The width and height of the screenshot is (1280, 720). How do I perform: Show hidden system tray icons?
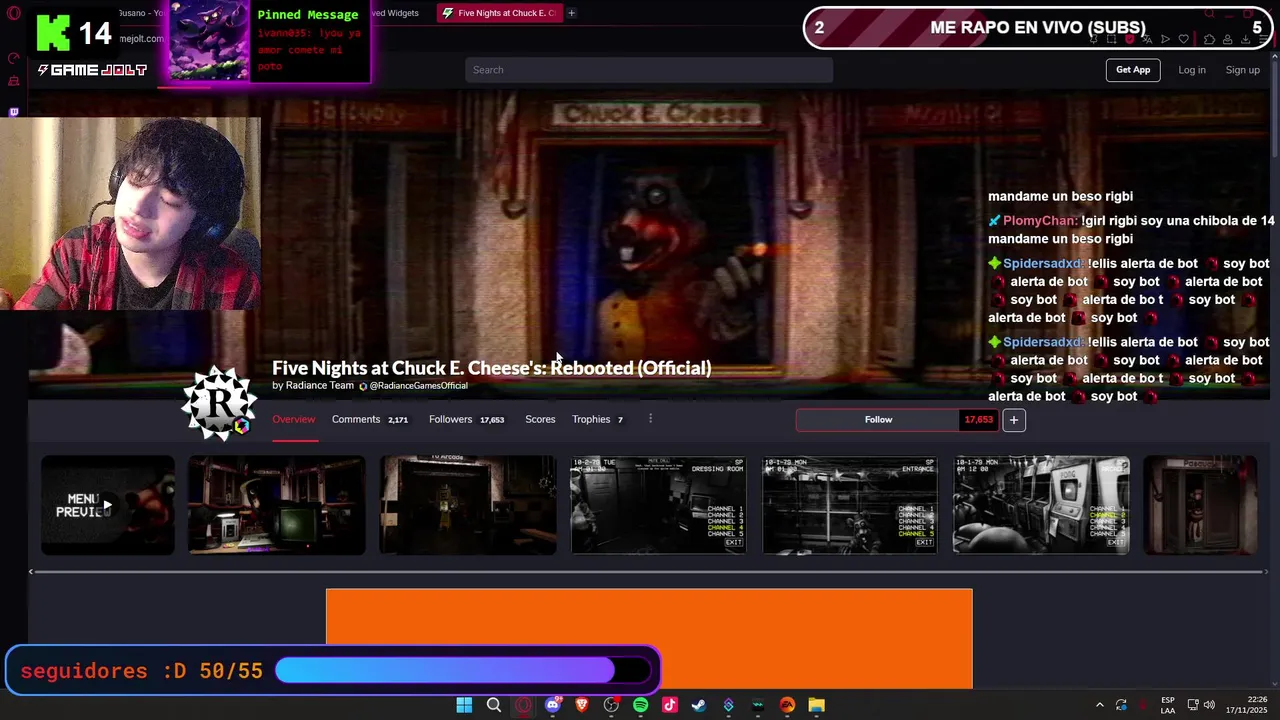[x=1099, y=705]
